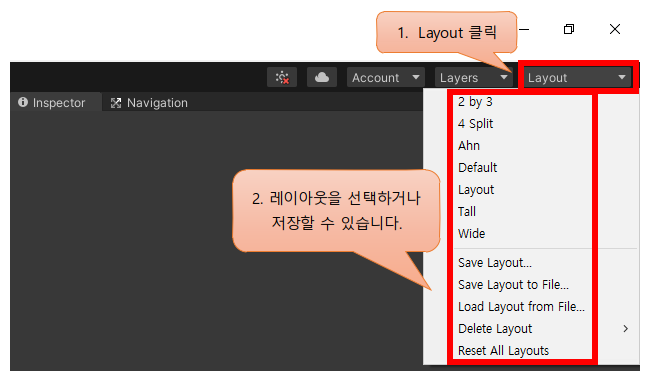646x376 pixels.
Task: Open the collab services icon with red x
Action: tap(282, 77)
